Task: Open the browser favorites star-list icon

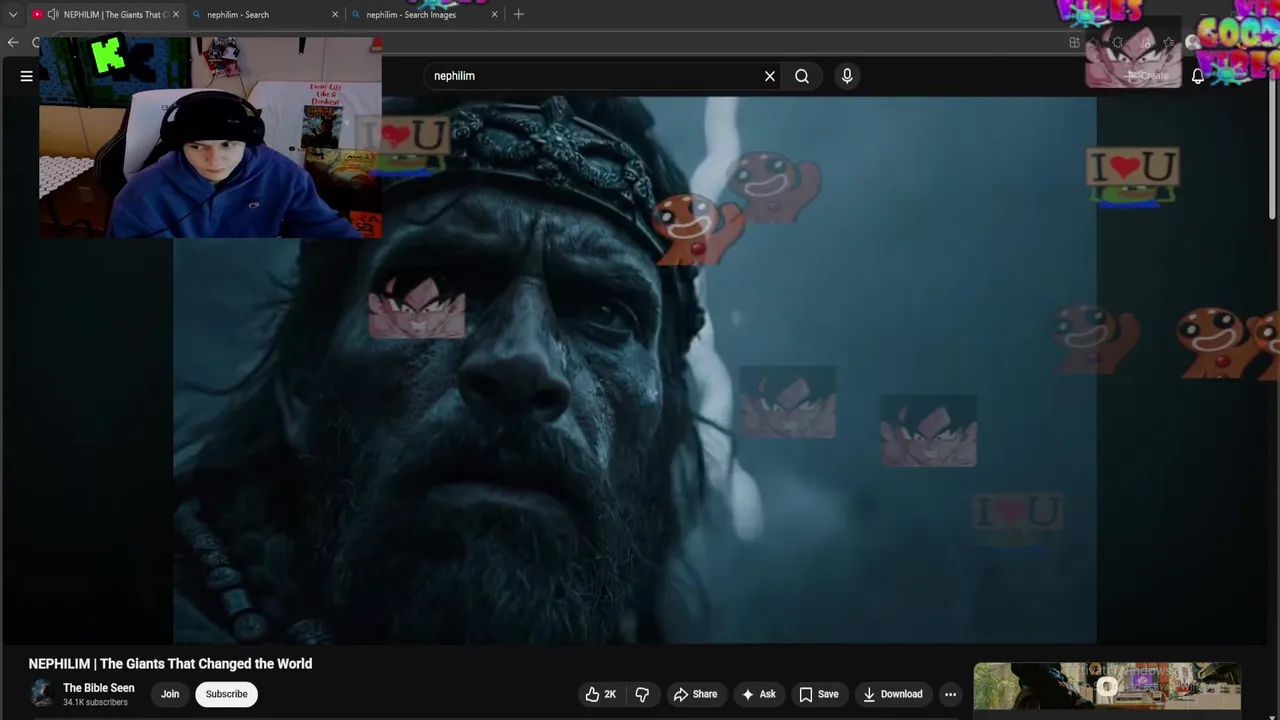Action: [1168, 42]
